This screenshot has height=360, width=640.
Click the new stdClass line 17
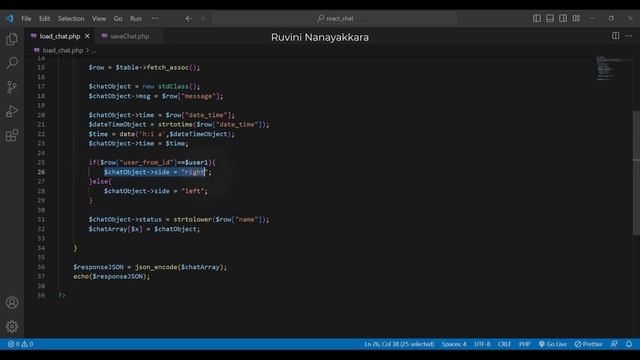click(144, 87)
